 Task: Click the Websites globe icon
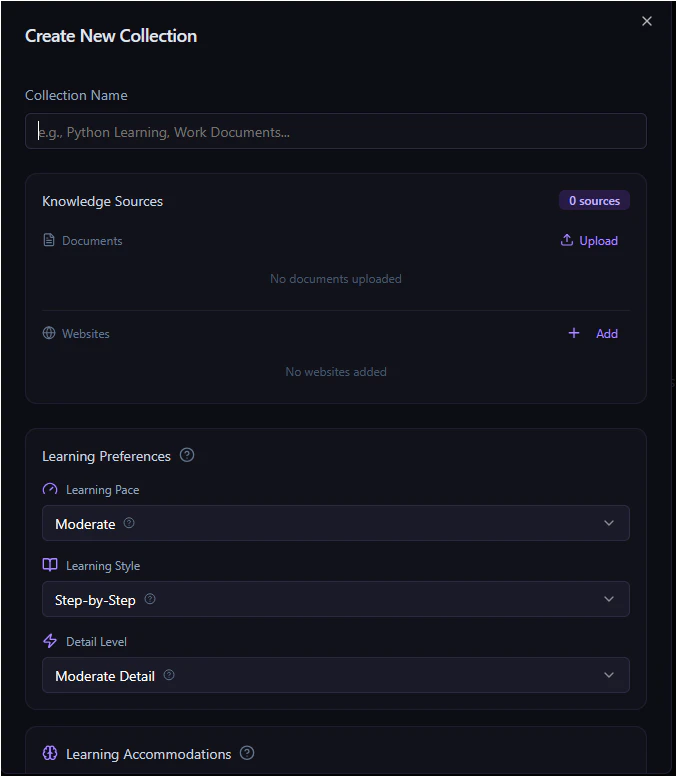coord(49,333)
